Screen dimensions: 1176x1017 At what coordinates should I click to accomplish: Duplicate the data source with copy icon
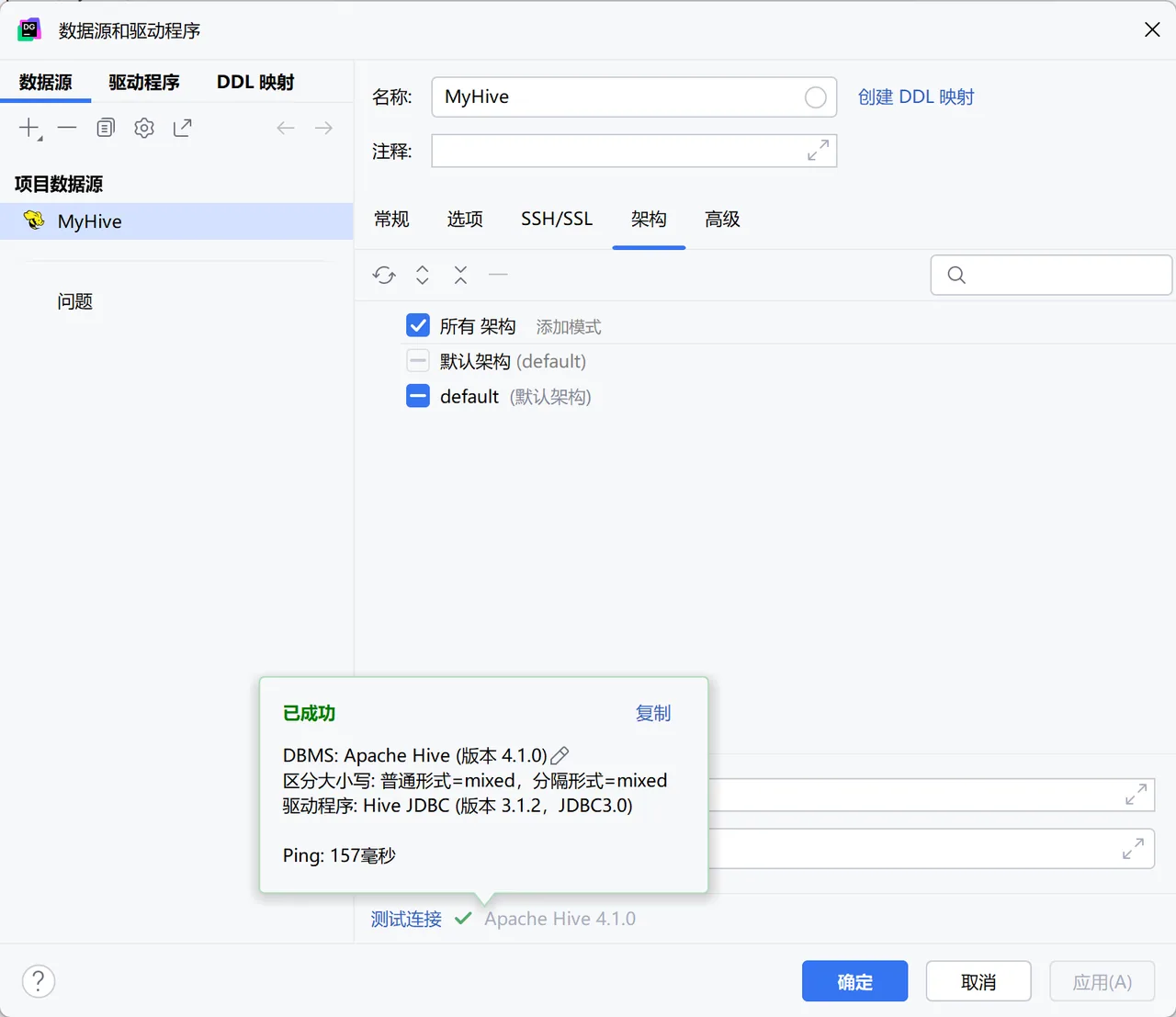(x=106, y=128)
